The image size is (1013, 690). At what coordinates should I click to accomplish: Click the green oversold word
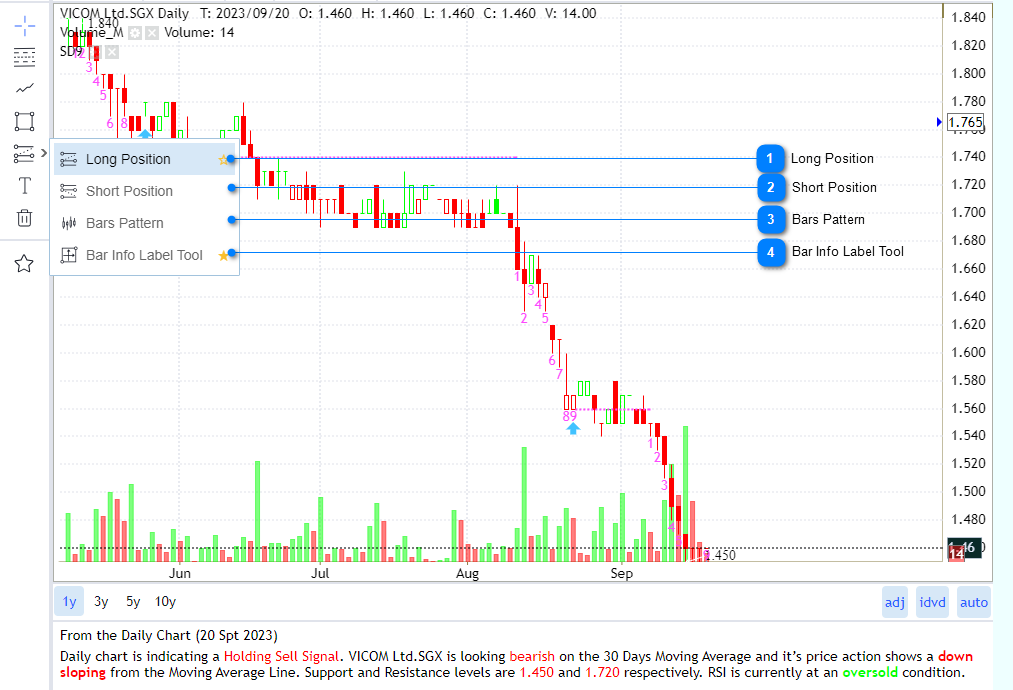point(870,673)
